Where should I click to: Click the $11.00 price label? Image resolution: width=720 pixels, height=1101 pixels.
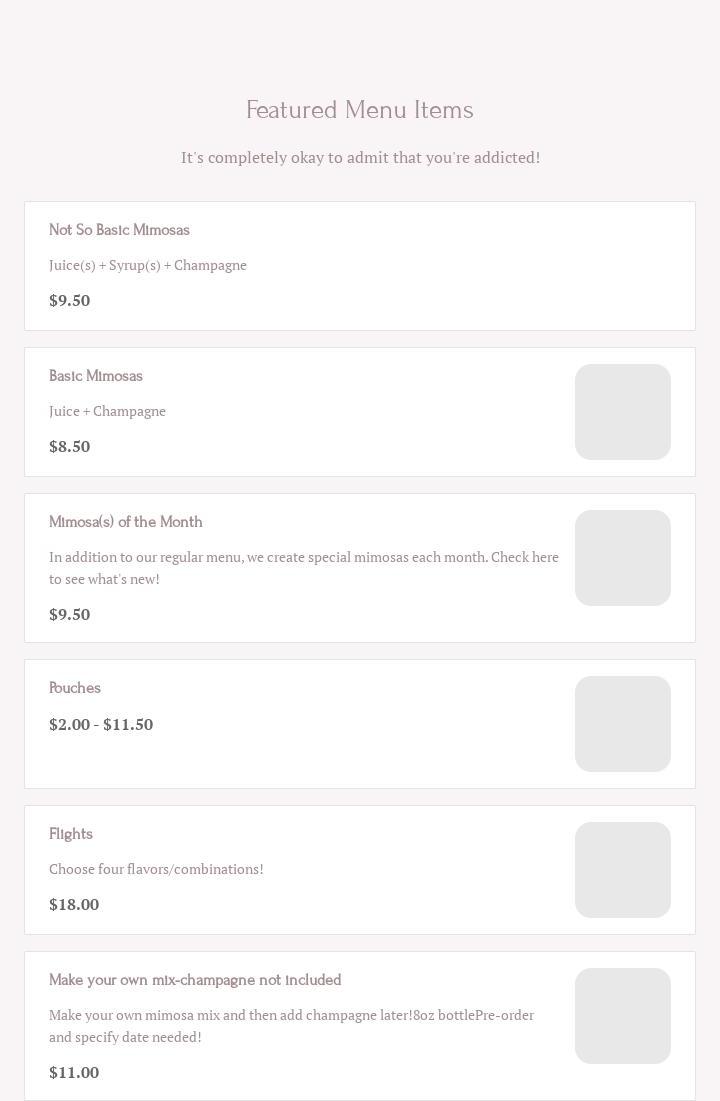click(x=74, y=1072)
